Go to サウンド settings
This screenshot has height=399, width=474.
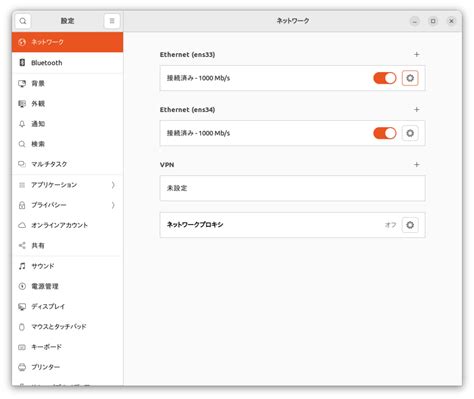pos(67,266)
